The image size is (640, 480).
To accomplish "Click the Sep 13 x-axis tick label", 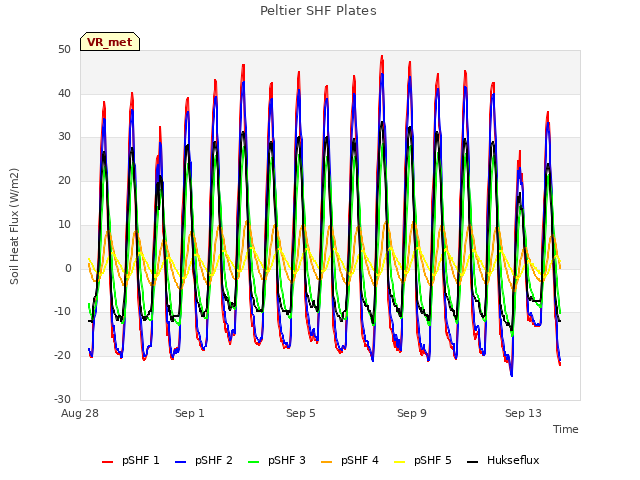I will coord(523,413).
